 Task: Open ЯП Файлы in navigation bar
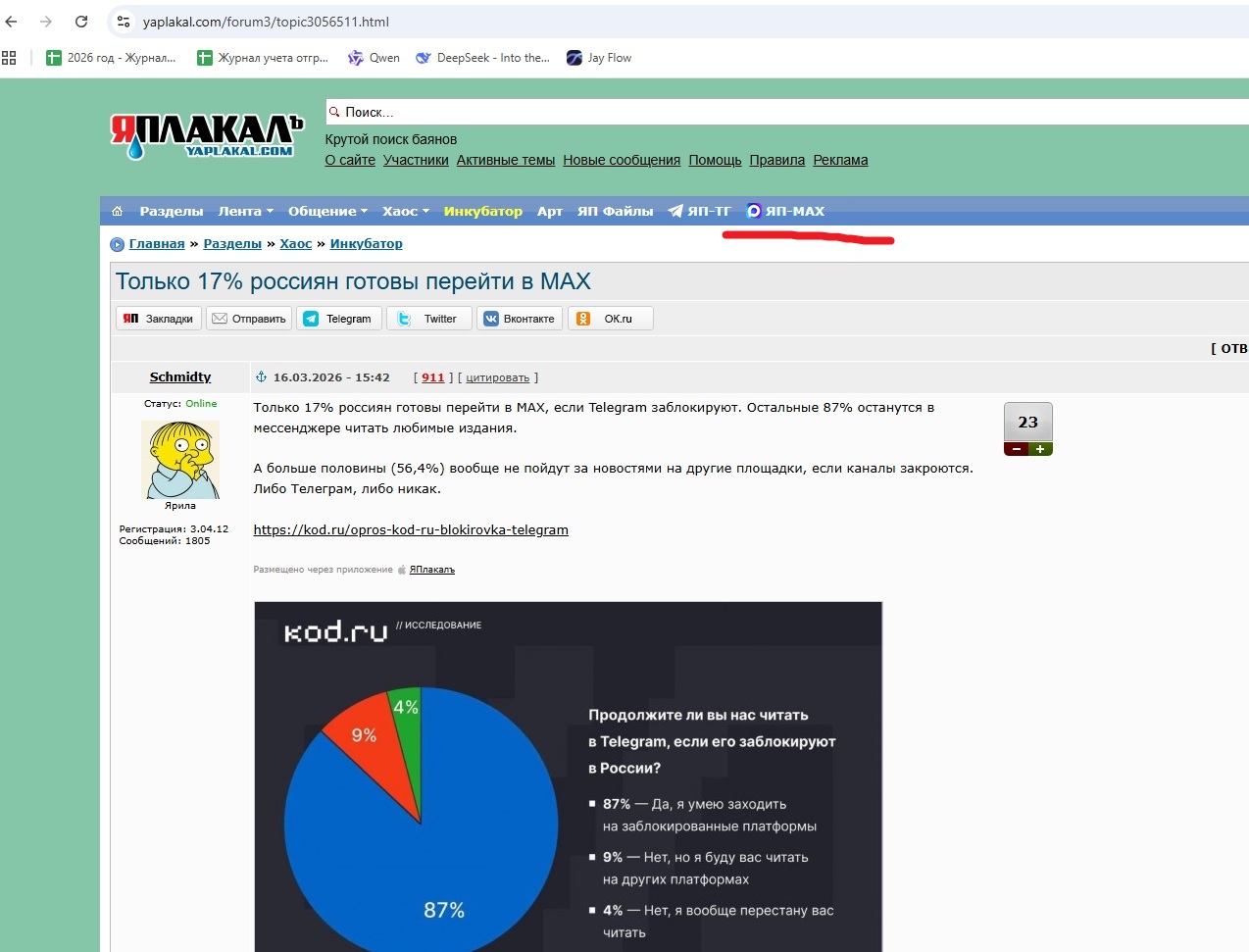pyautogui.click(x=616, y=211)
